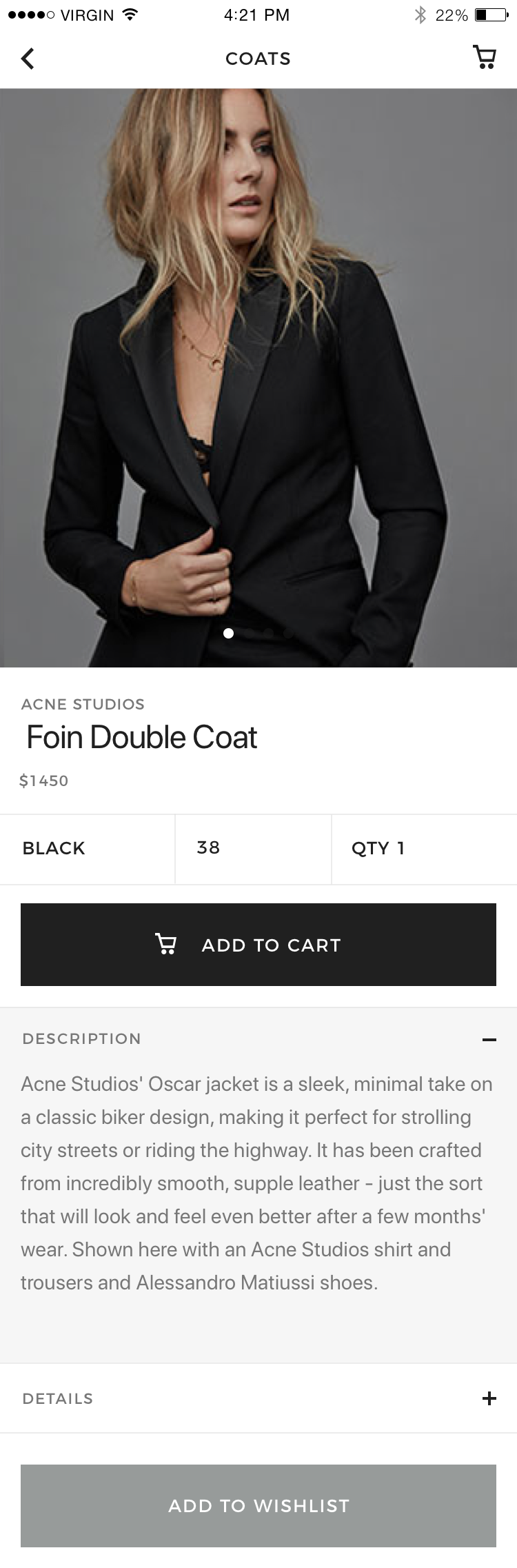Open the ACNE STUDIOS brand link

[x=83, y=704]
